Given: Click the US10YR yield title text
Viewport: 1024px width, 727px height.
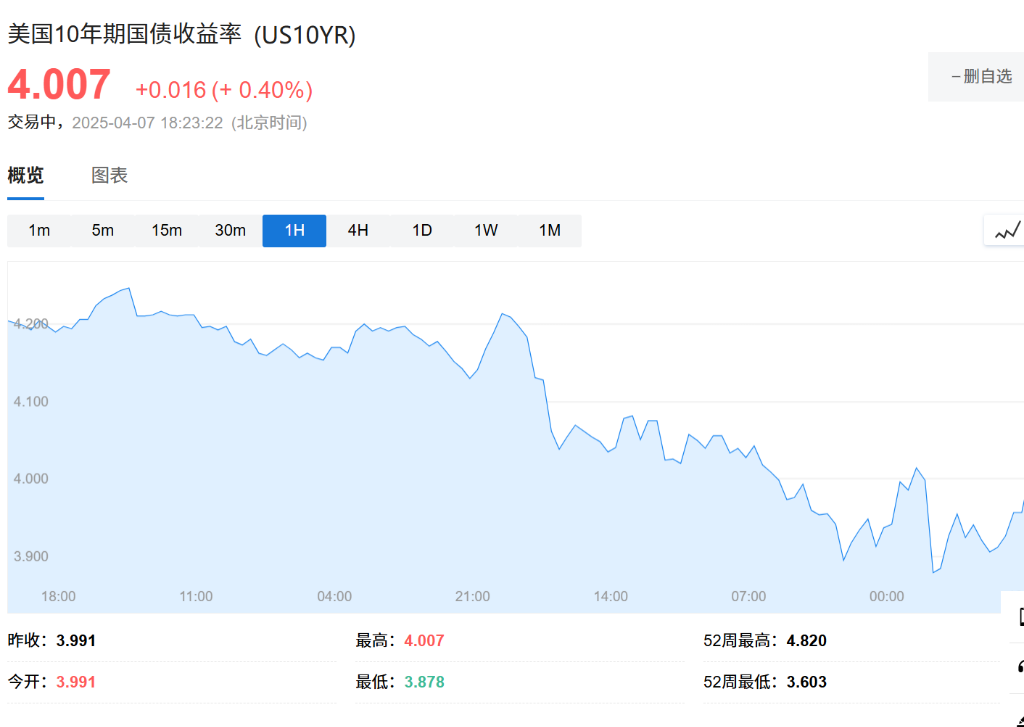Looking at the screenshot, I should tap(182, 34).
